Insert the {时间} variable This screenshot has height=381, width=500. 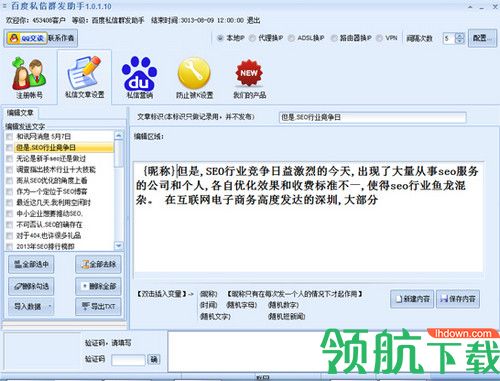209,305
